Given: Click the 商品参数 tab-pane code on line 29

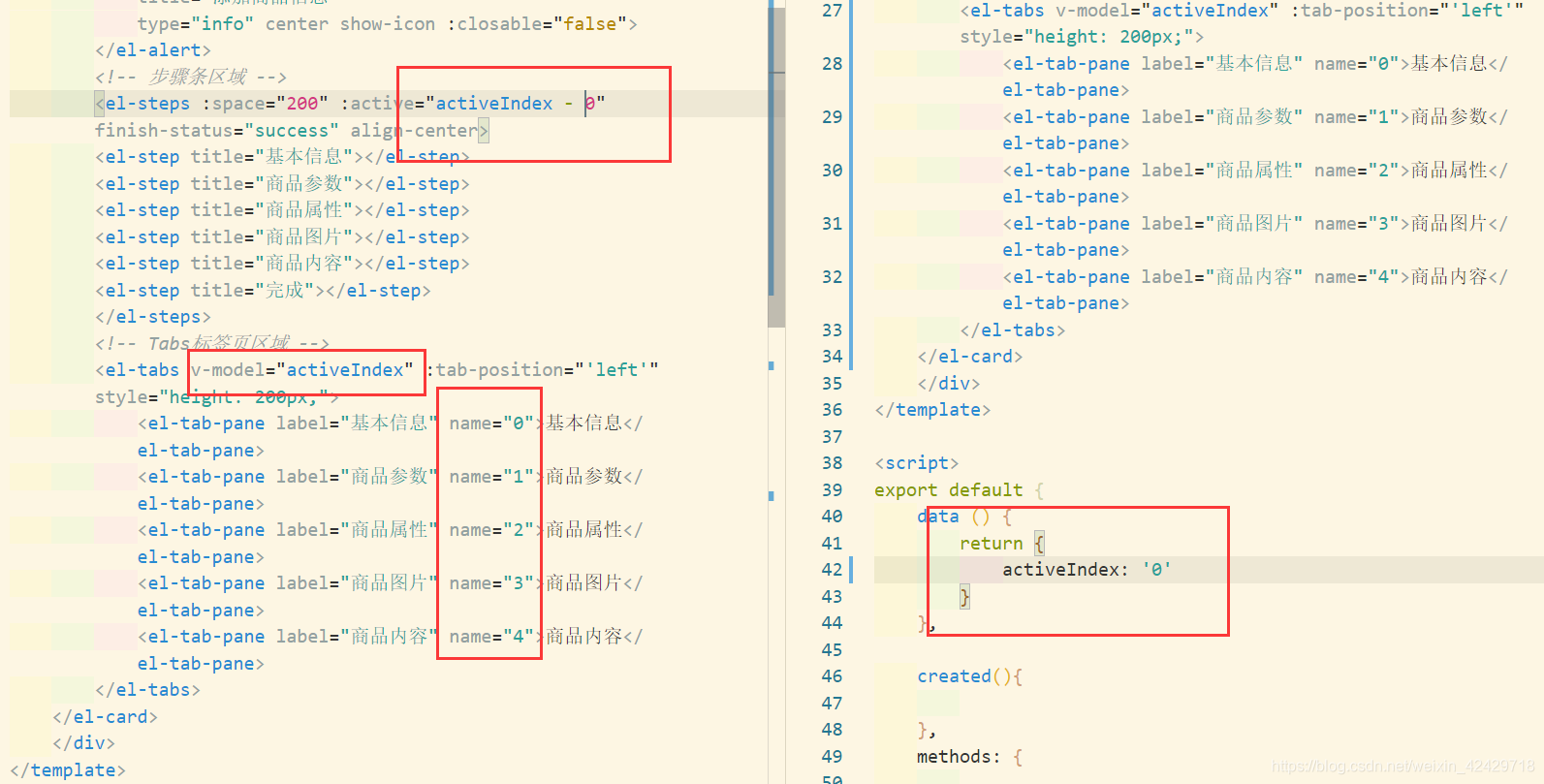Looking at the screenshot, I should pos(1255,130).
